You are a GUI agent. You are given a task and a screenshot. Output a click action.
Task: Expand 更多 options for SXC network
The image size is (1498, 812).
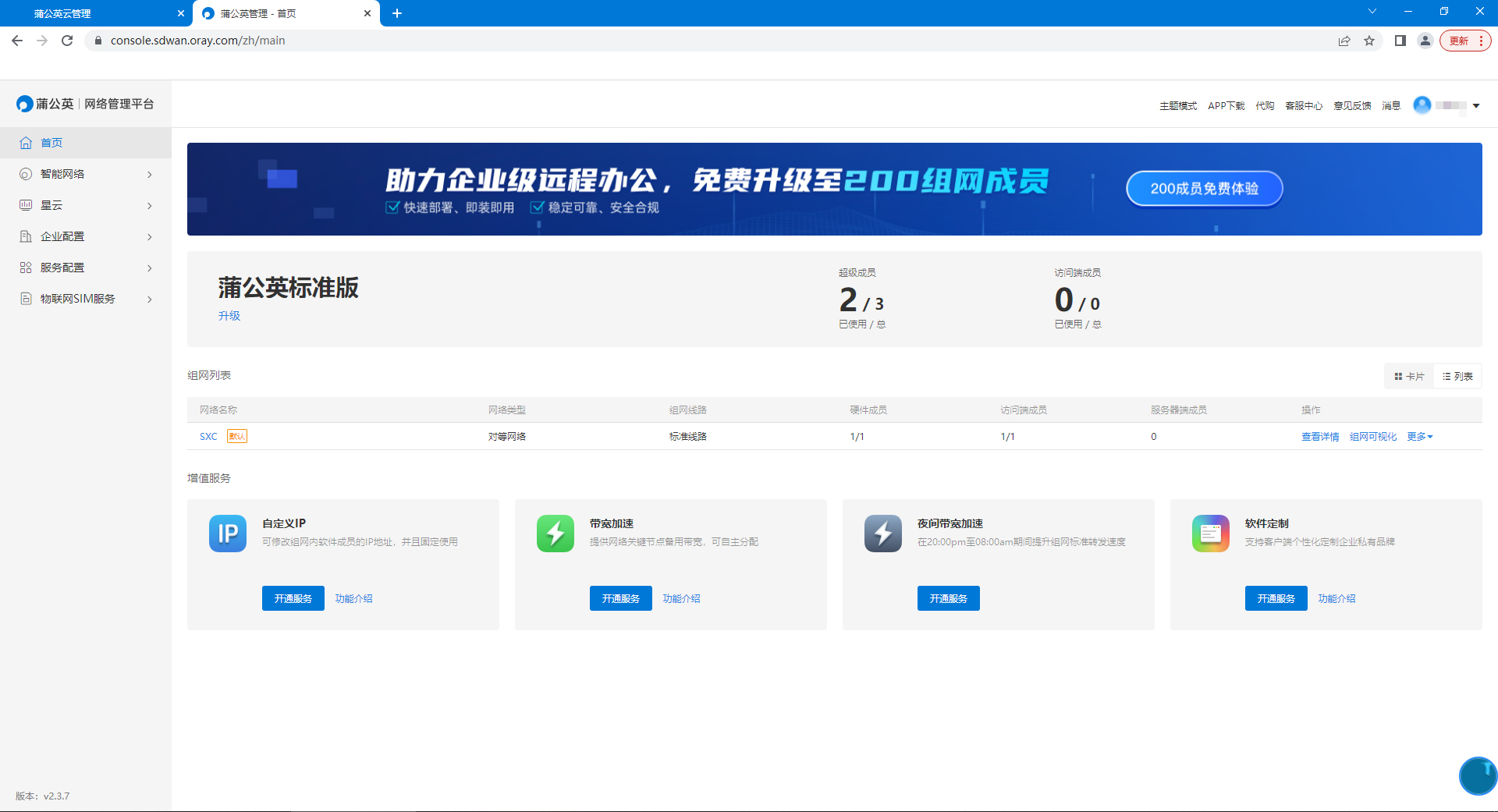pyautogui.click(x=1418, y=437)
